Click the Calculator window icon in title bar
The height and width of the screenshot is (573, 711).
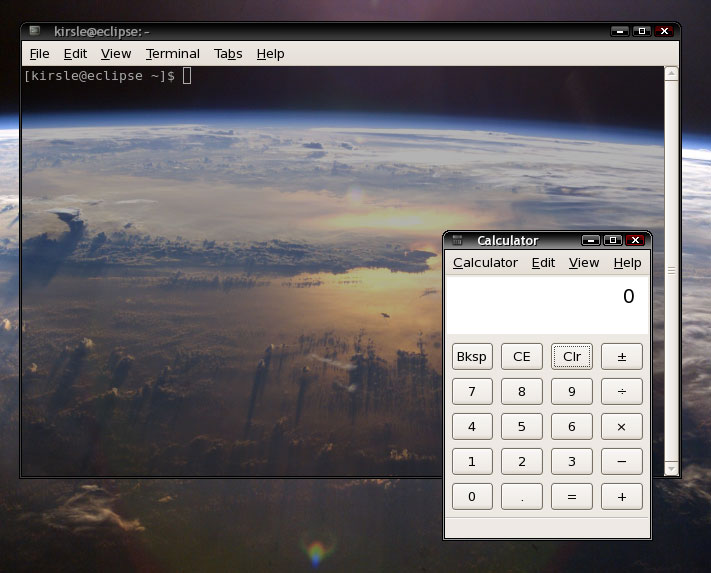pos(457,240)
